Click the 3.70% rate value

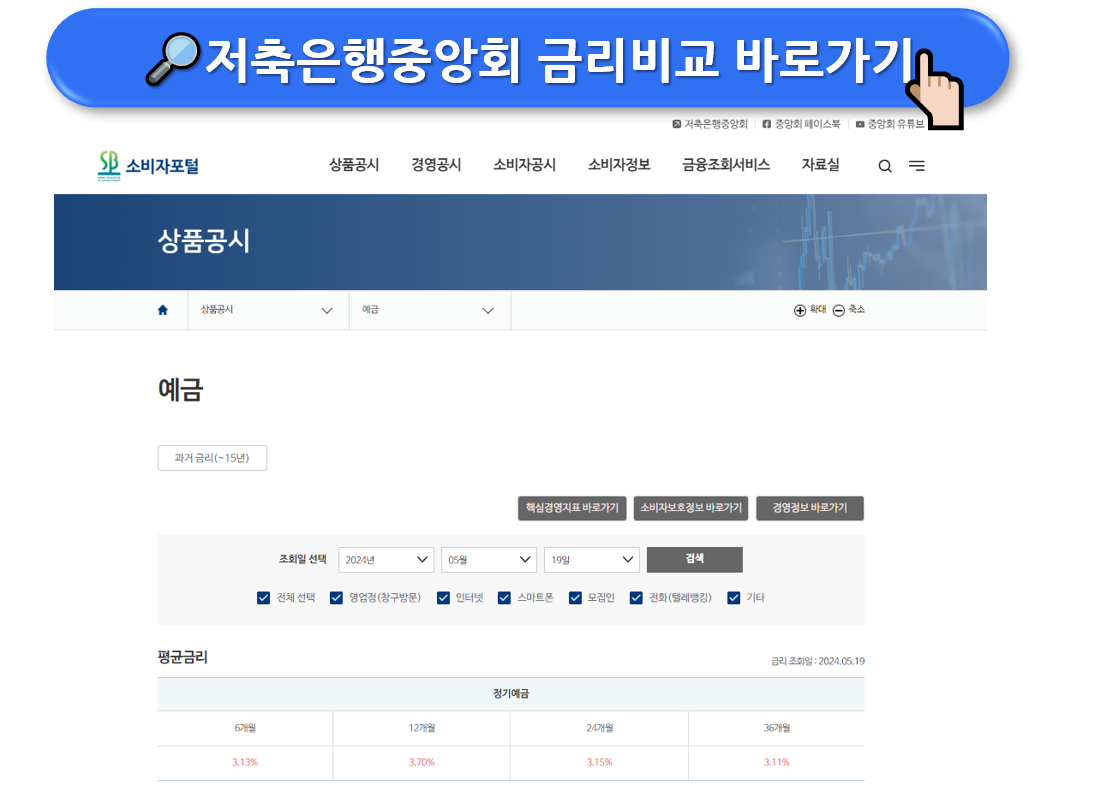[422, 763]
